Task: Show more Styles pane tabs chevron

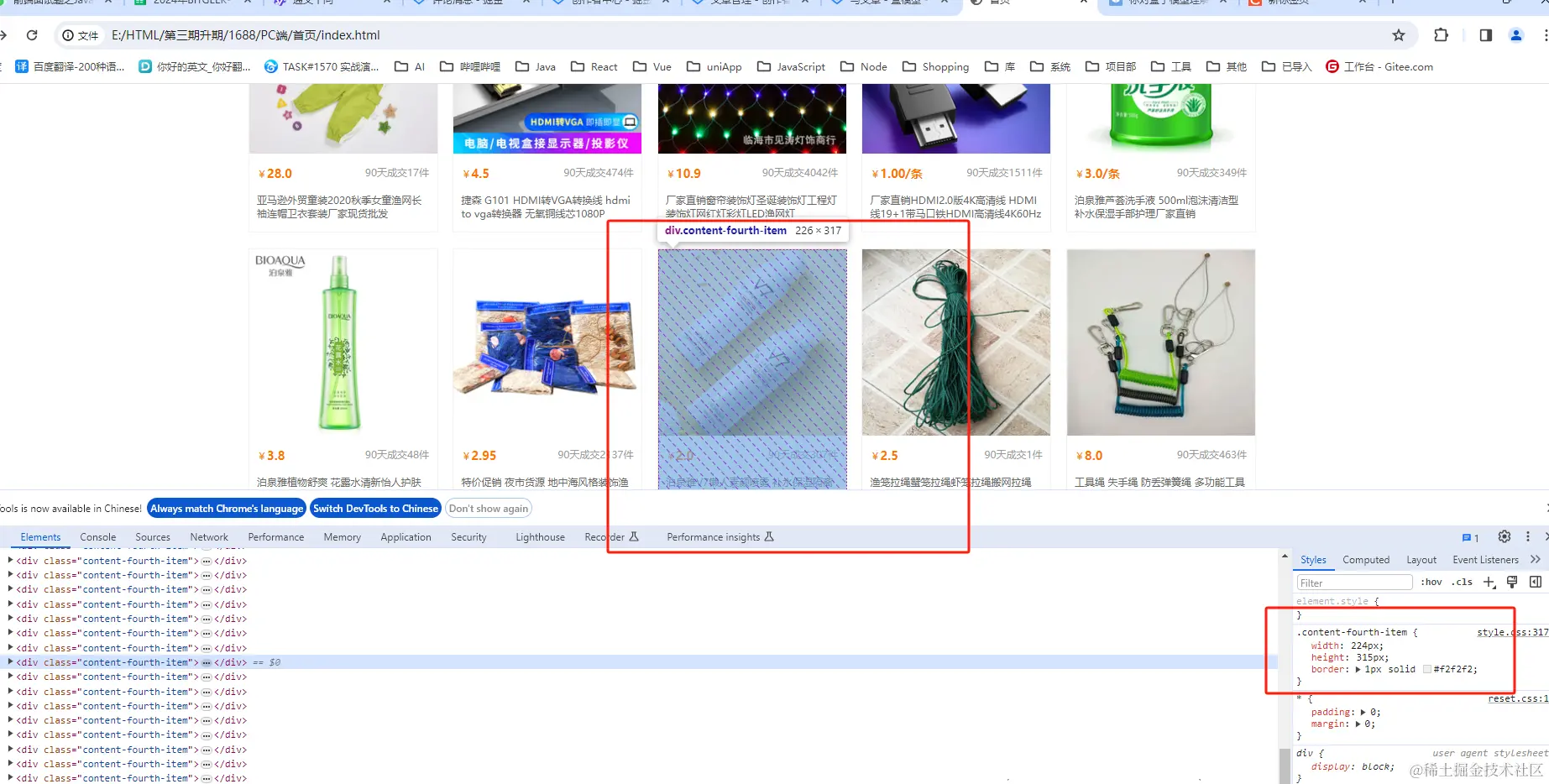Action: (x=1536, y=559)
